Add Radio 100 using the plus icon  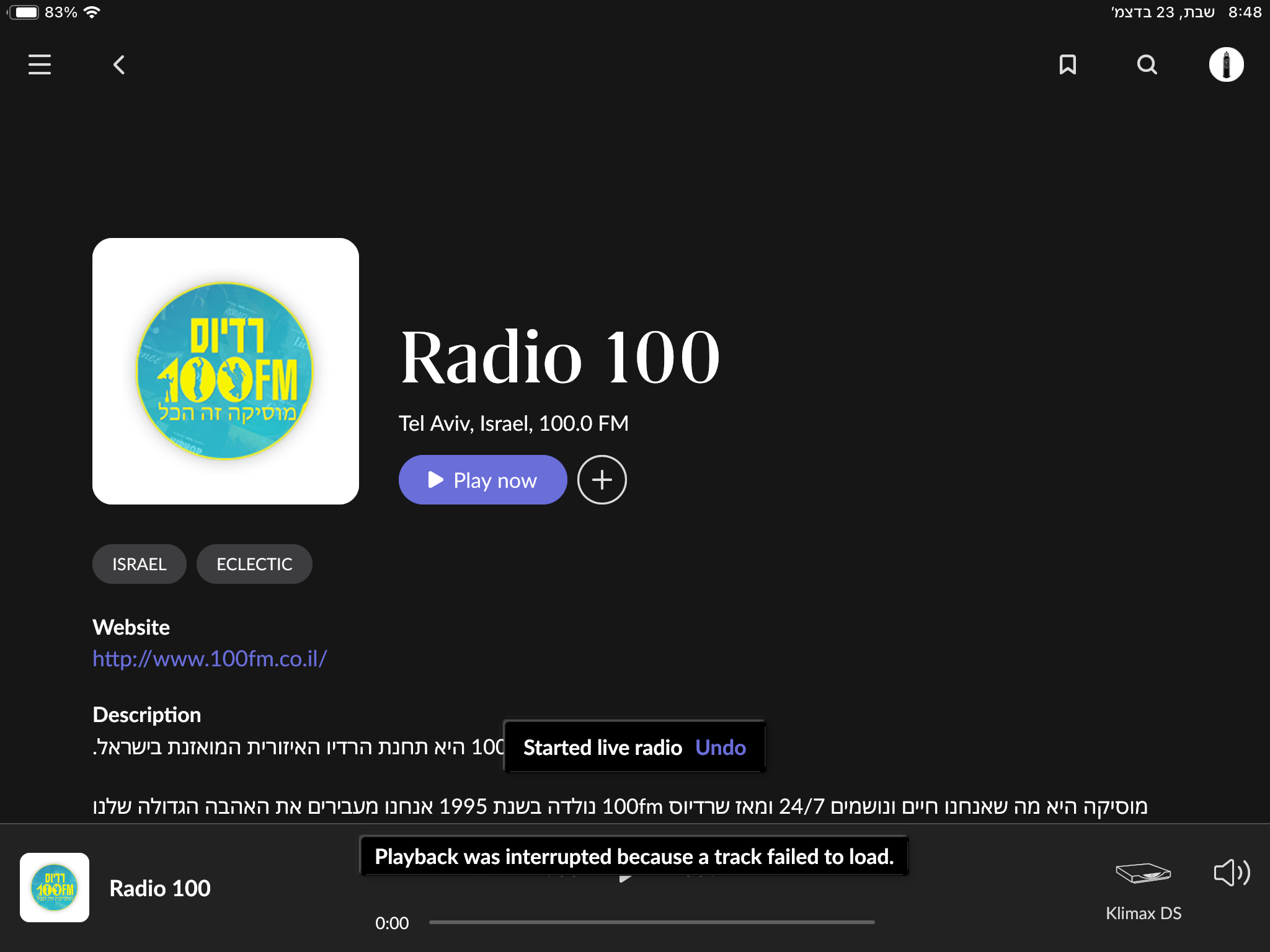601,479
